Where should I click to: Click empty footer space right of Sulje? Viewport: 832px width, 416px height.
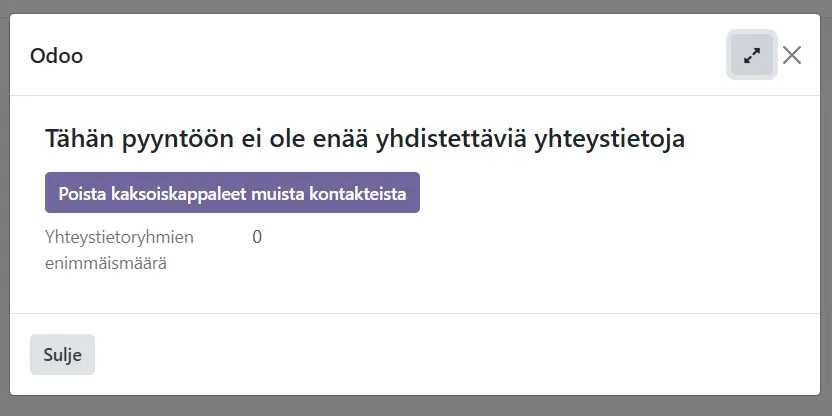(450, 354)
